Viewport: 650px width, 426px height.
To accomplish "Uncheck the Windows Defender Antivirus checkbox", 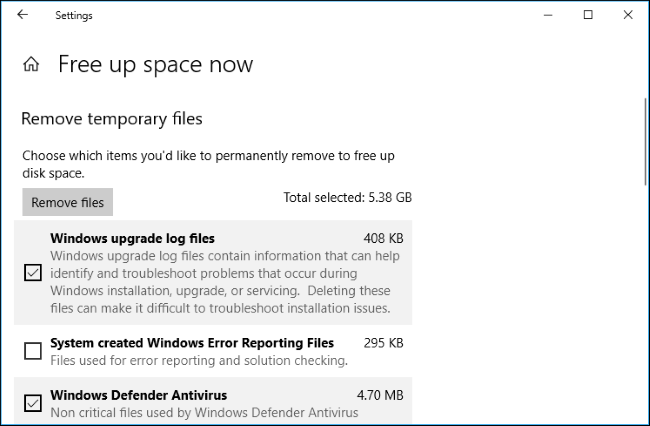I will (x=33, y=403).
